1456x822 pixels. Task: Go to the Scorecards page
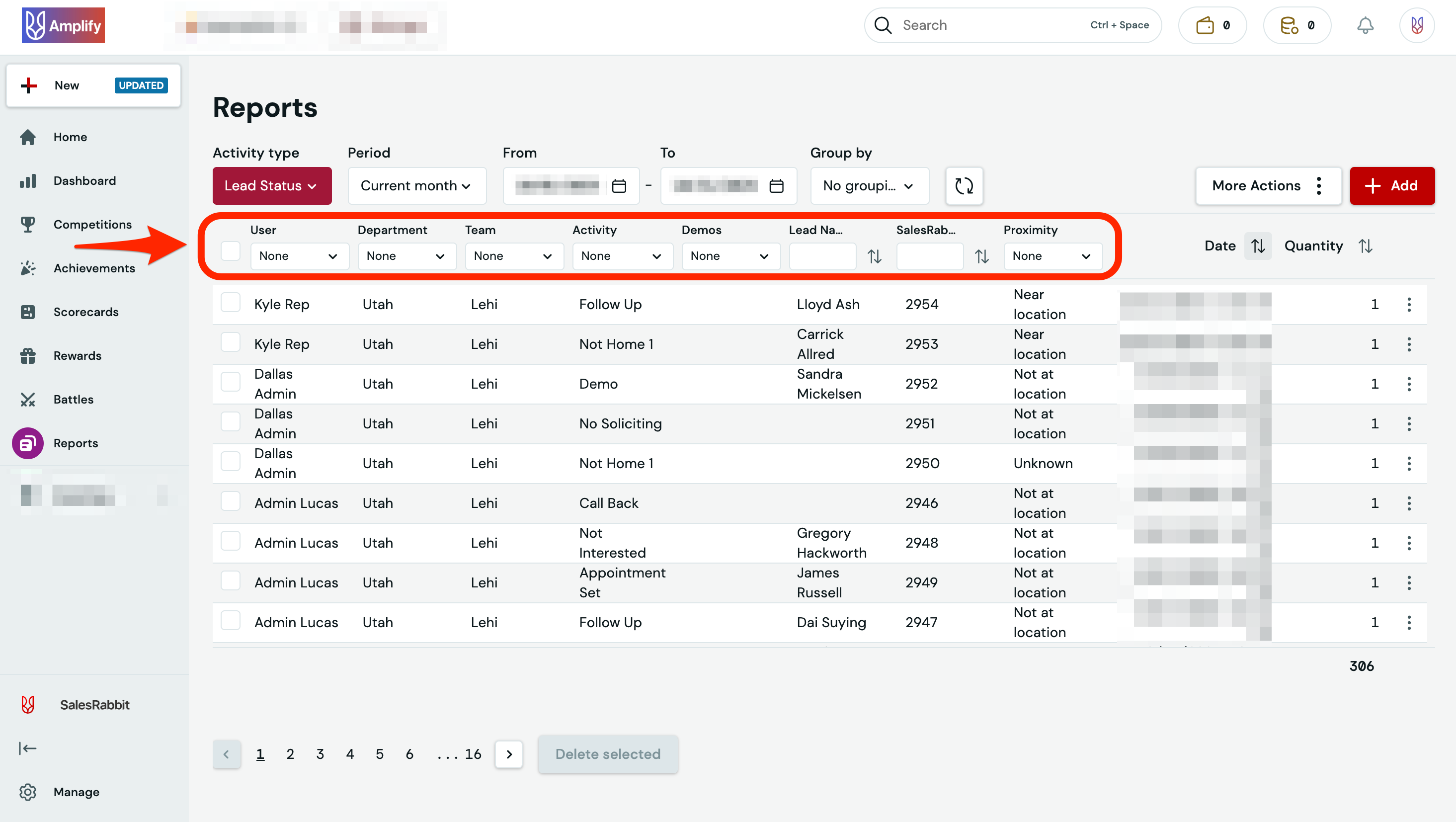point(86,312)
